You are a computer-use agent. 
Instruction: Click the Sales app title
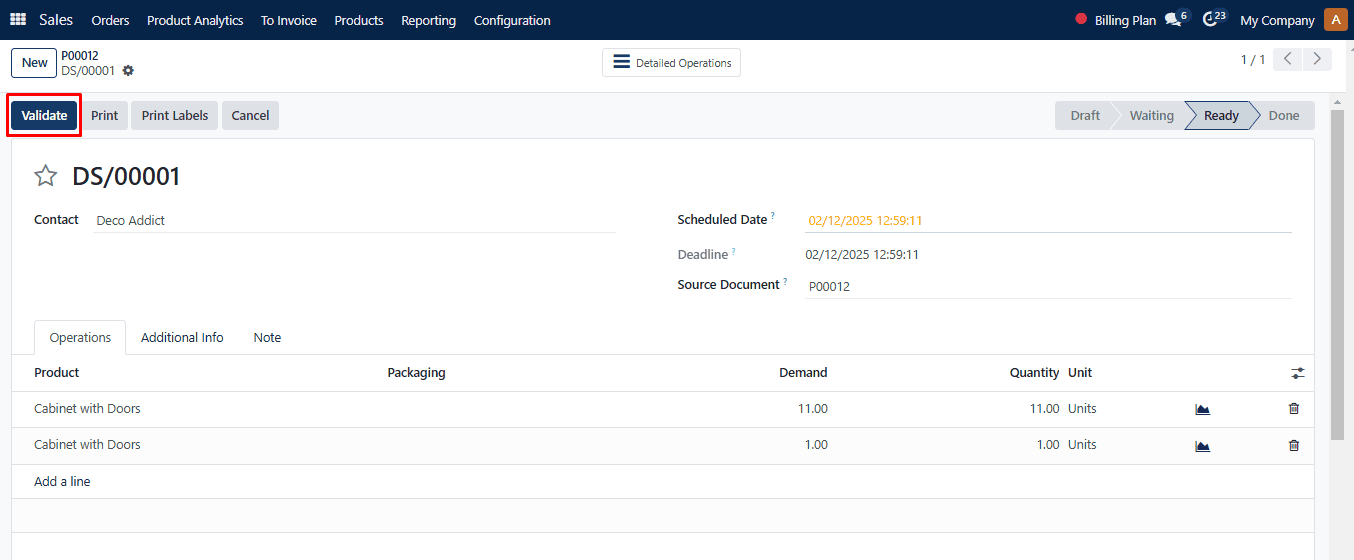pyautogui.click(x=56, y=19)
